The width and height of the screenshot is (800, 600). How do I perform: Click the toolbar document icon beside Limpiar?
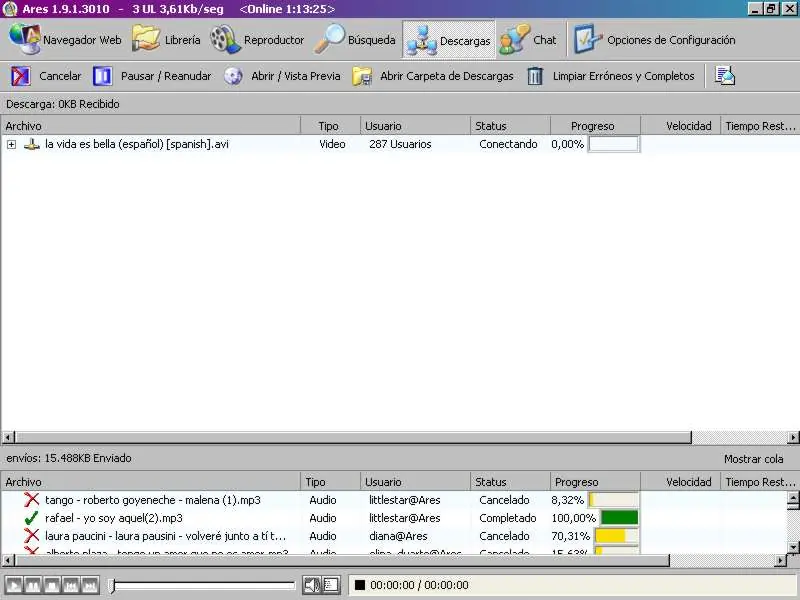724,76
